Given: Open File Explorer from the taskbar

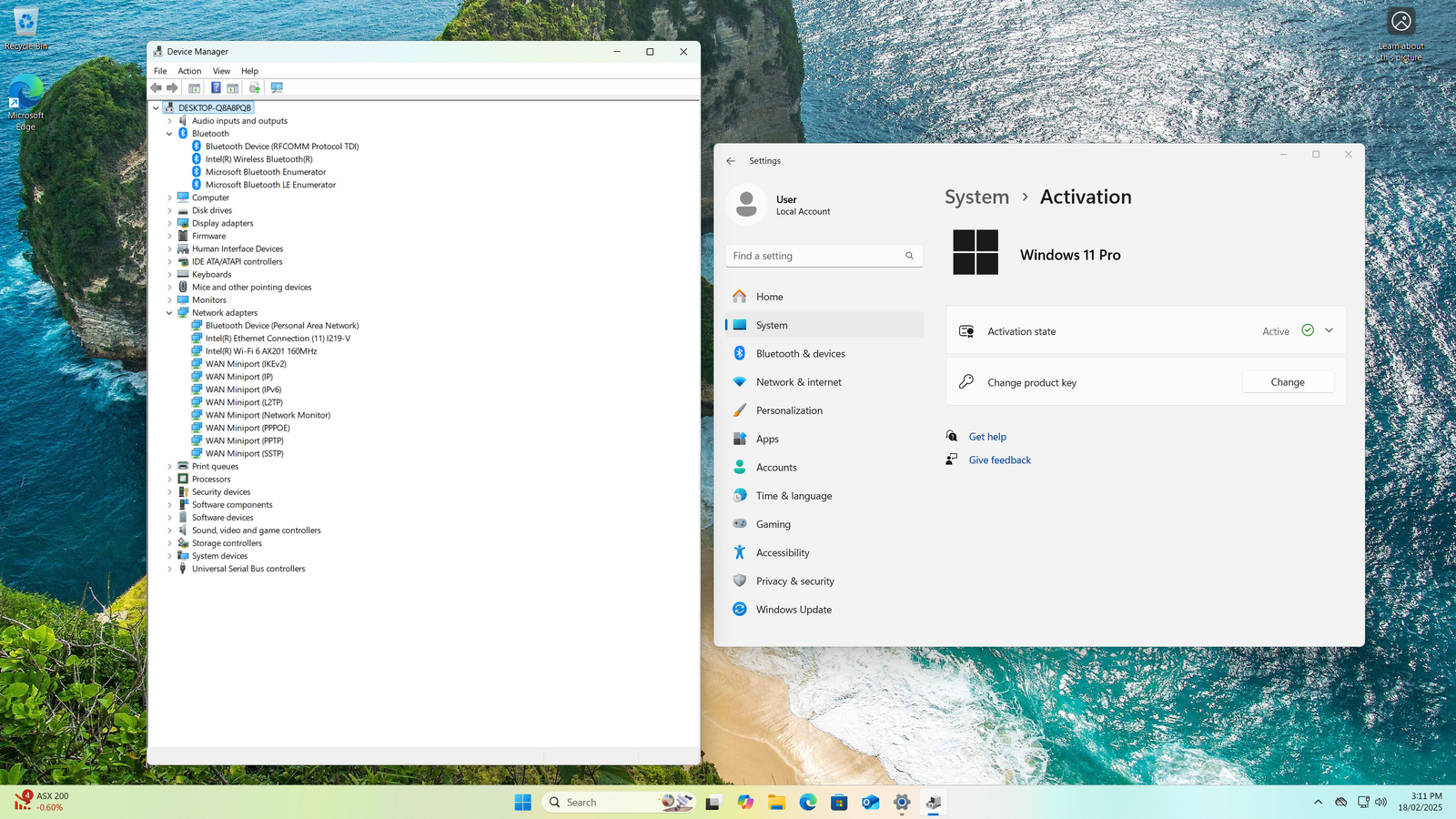Looking at the screenshot, I should [776, 802].
